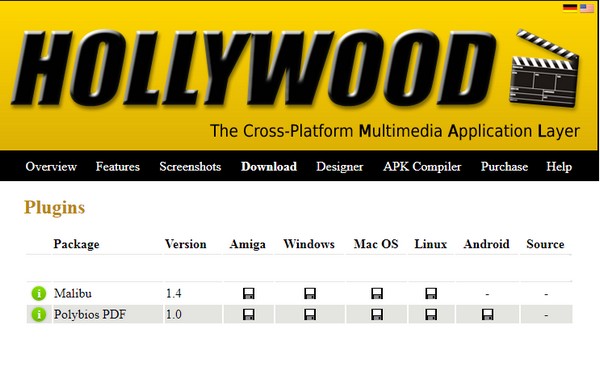The width and height of the screenshot is (600, 376).
Task: Download Polybios PDF for Windows
Action: tap(310, 314)
